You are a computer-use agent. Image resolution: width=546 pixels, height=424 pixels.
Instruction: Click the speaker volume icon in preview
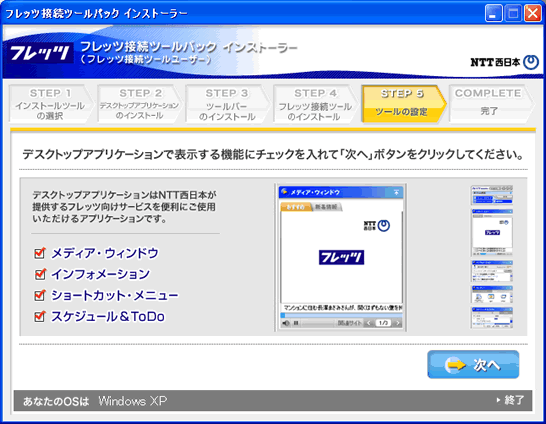(286, 323)
